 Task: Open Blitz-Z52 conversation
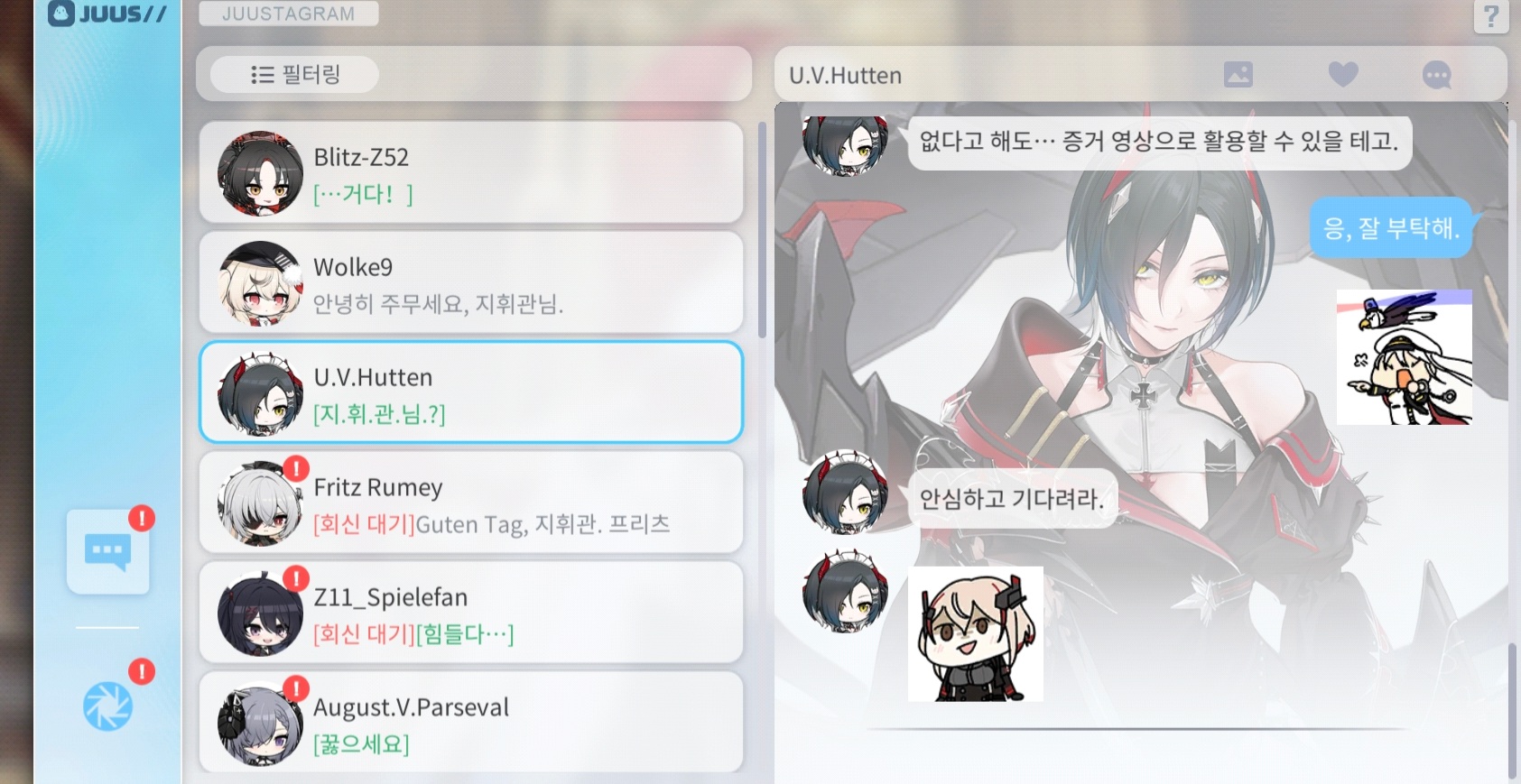[x=471, y=172]
